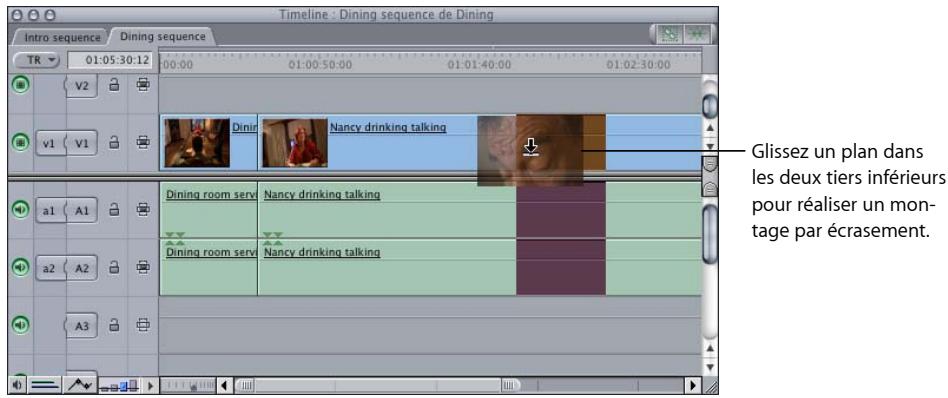
Task: Click the horizontal zoom slider right thumb tab
Action: coord(510,385)
